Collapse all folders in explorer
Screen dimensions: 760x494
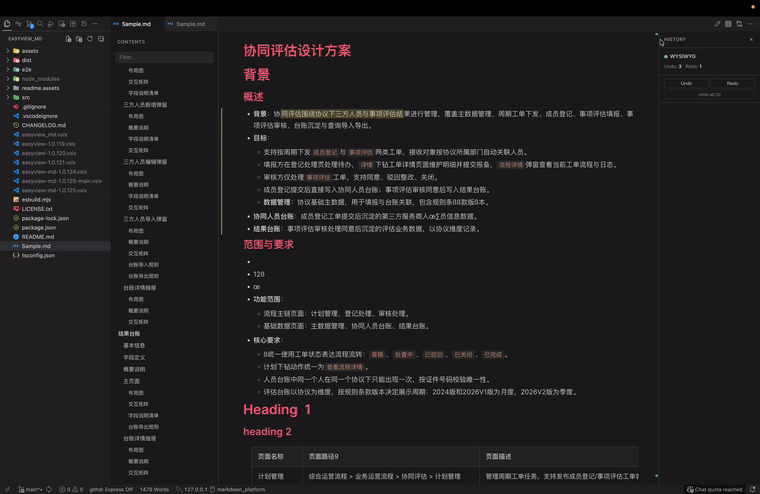[x=101, y=39]
